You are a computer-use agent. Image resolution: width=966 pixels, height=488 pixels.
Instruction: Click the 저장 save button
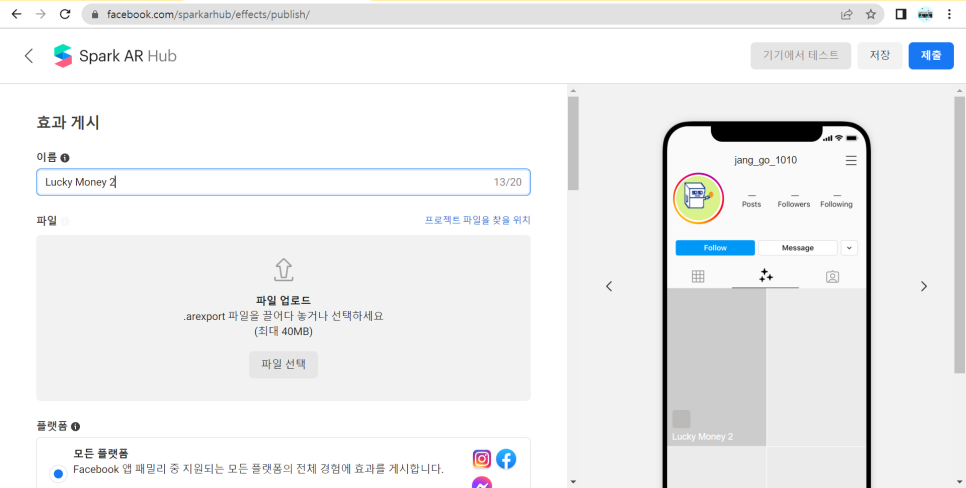(880, 55)
